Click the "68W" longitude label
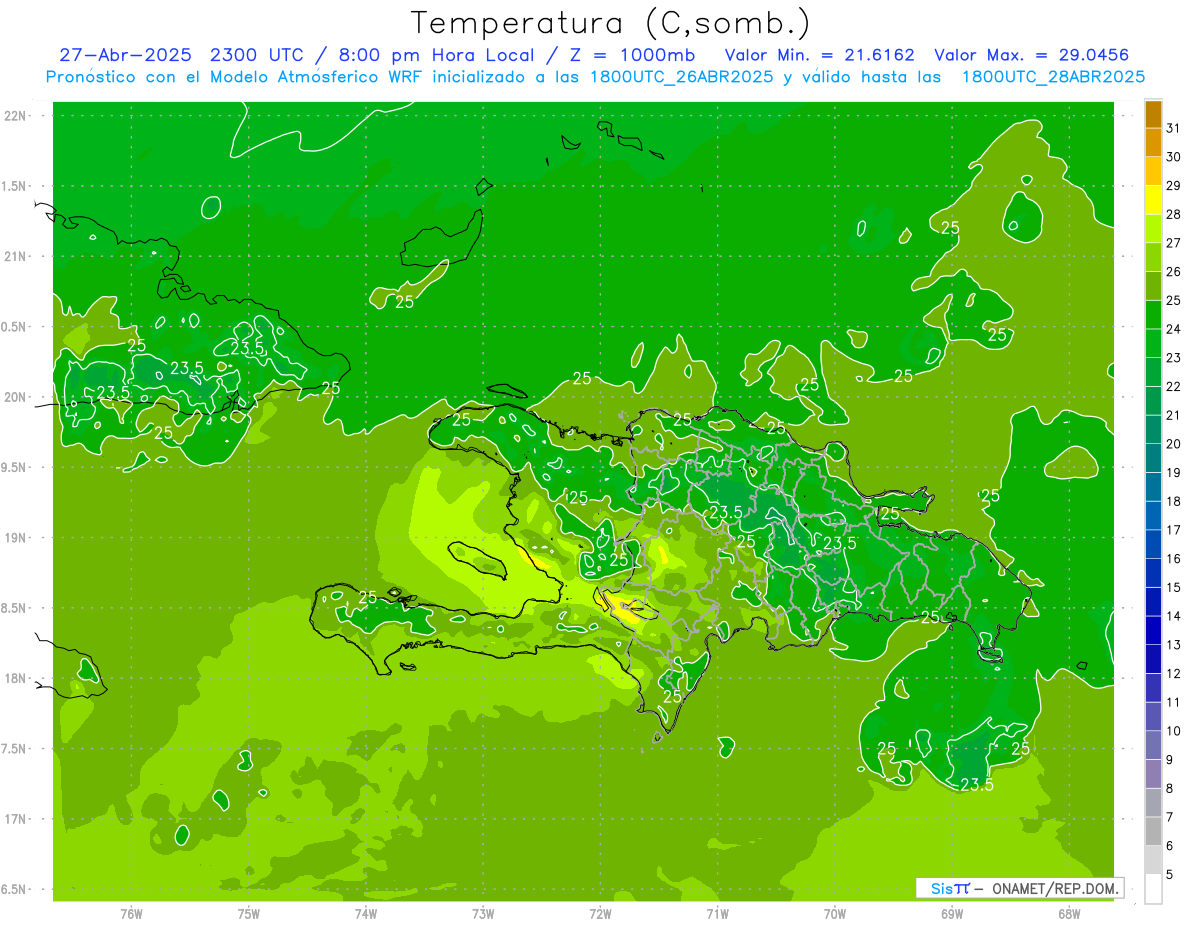1200x927 pixels. click(x=1068, y=914)
